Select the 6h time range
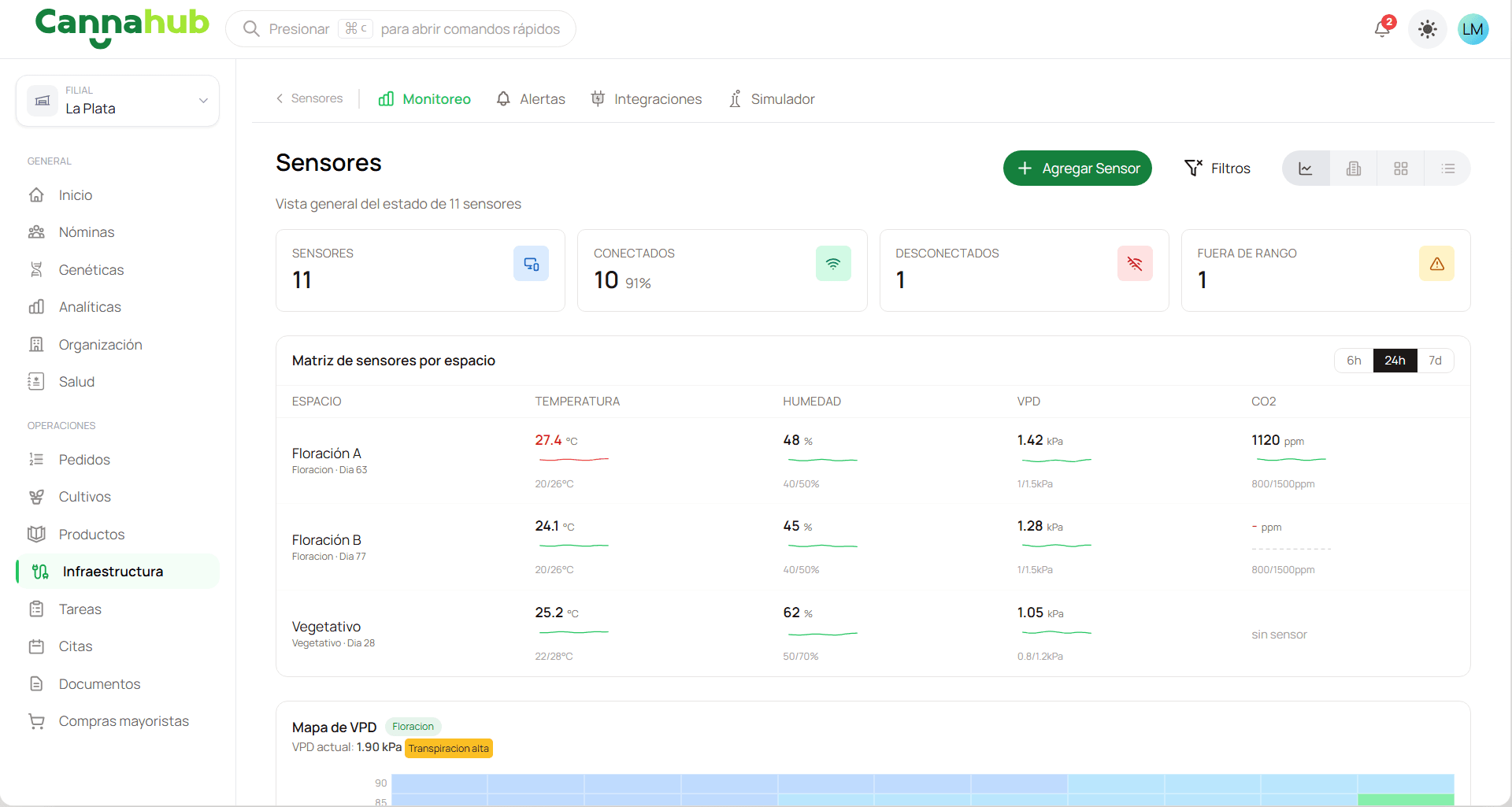This screenshot has height=807, width=1512. (1354, 361)
